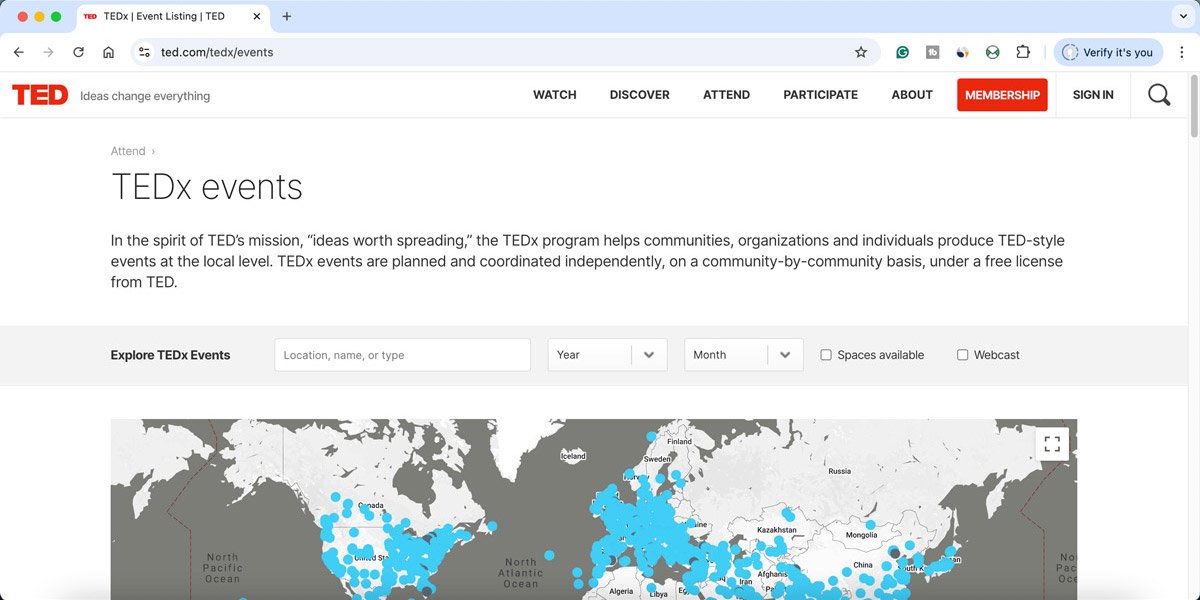Toggle the map fullscreen view
The height and width of the screenshot is (600, 1200).
click(1052, 444)
